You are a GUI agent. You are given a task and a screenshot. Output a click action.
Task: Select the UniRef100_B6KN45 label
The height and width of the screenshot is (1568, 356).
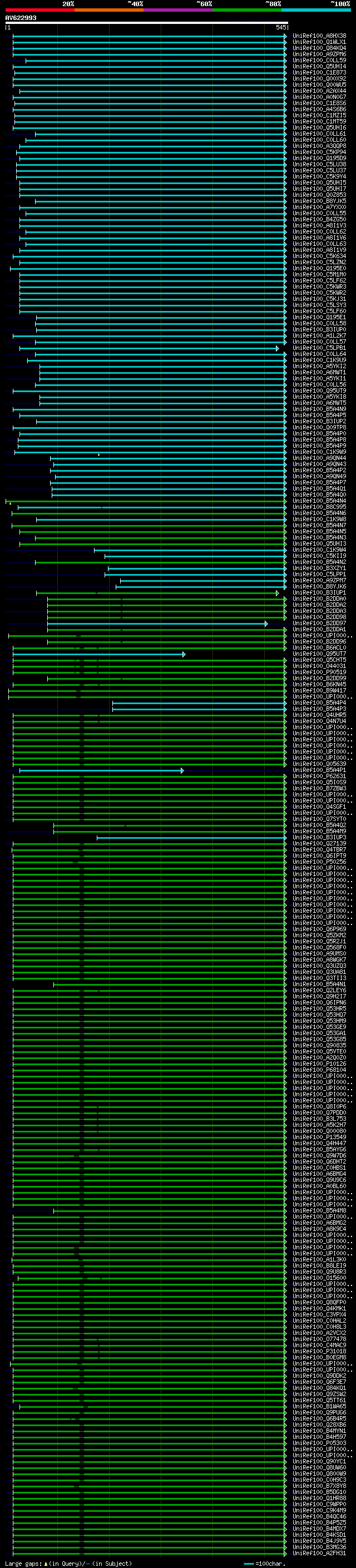click(319, 685)
